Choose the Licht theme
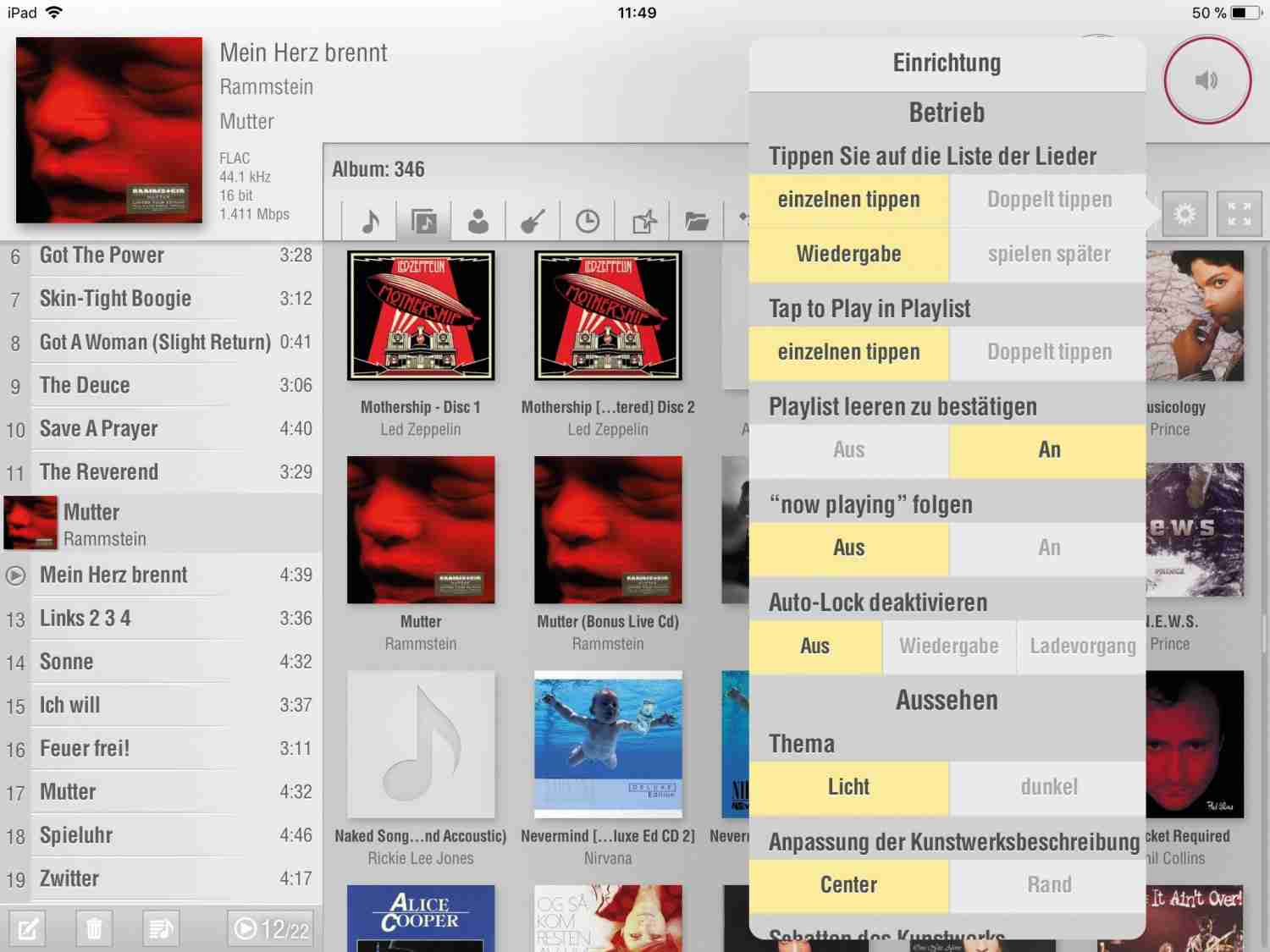Viewport: 1270px width, 952px height. pos(848,788)
